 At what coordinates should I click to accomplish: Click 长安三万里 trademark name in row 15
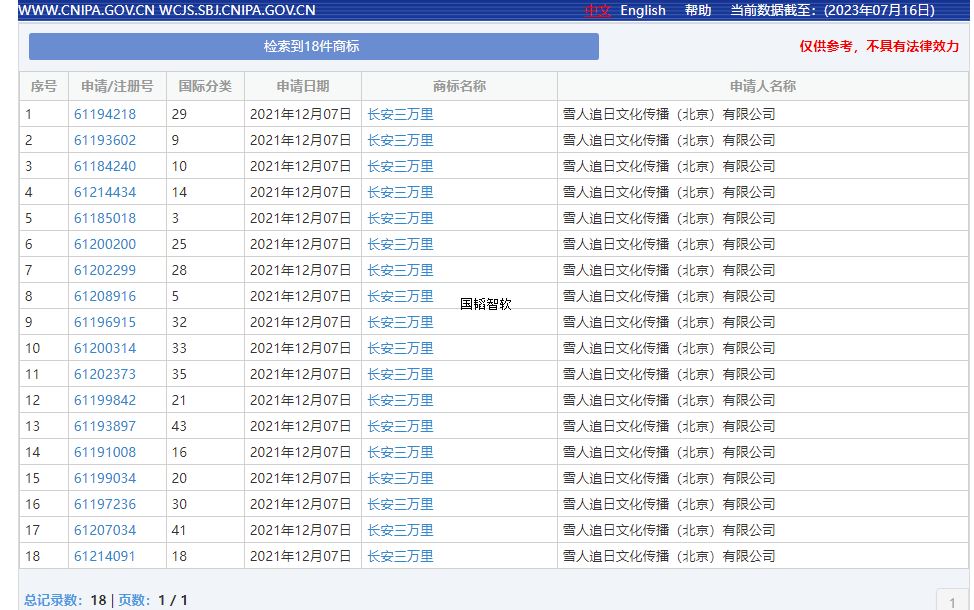[x=400, y=479]
